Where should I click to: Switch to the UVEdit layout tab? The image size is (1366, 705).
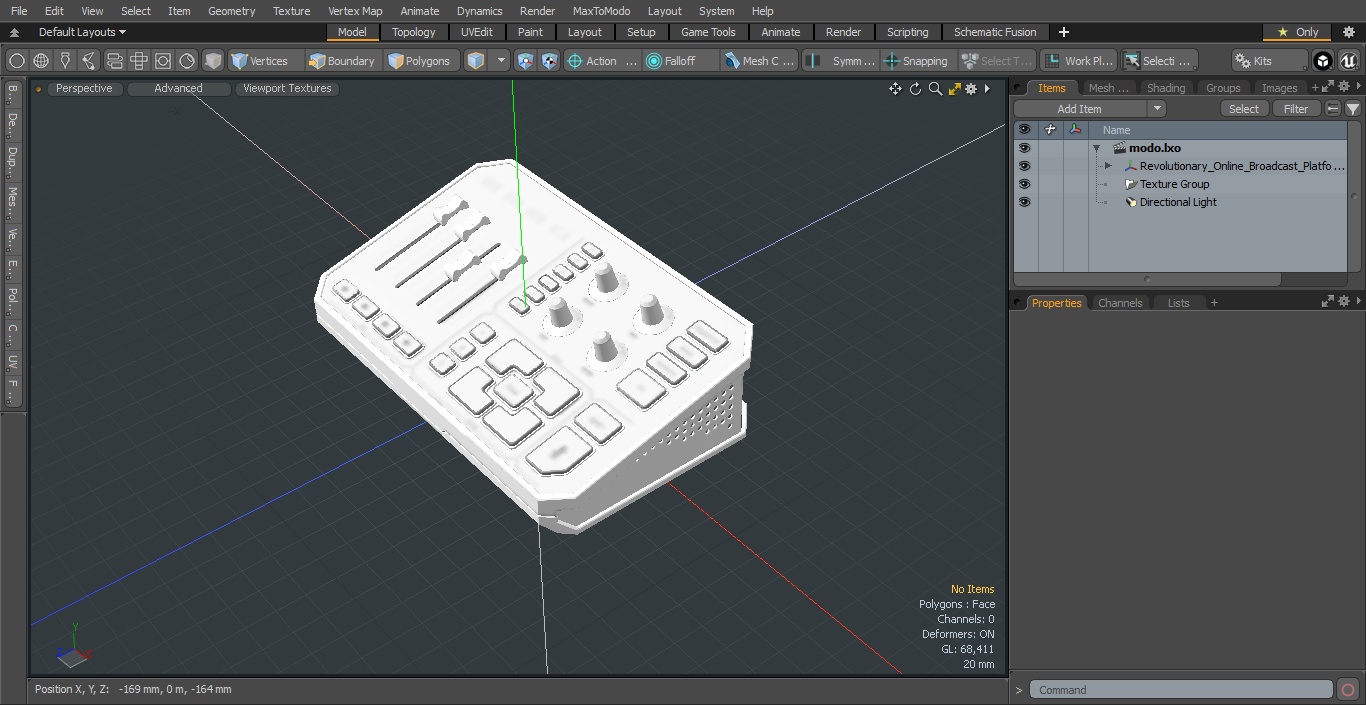(x=477, y=32)
